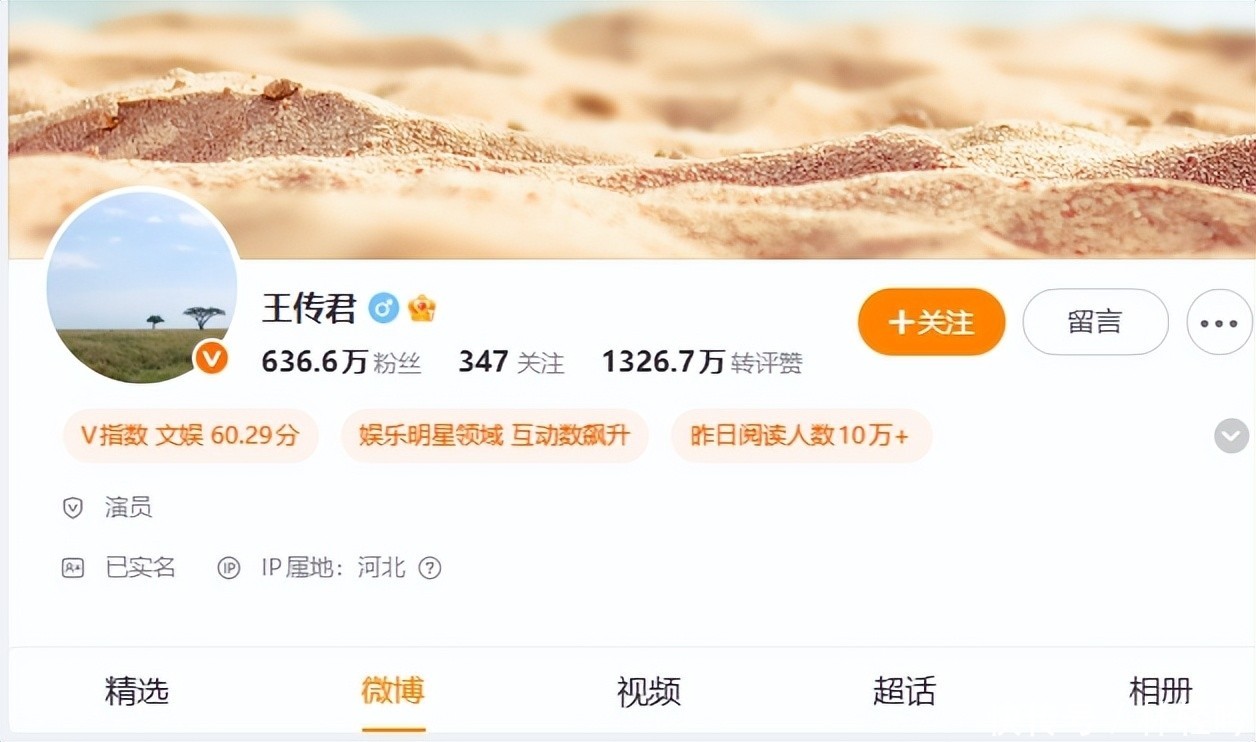This screenshot has height=742, width=1256.
Task: Click the IP circle icon before IP属地
Action: pyautogui.click(x=229, y=568)
